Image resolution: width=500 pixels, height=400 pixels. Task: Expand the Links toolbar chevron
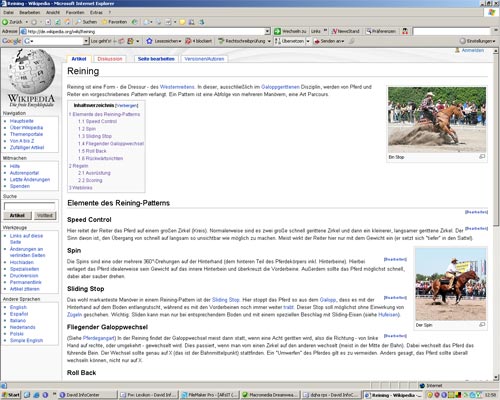coord(325,31)
